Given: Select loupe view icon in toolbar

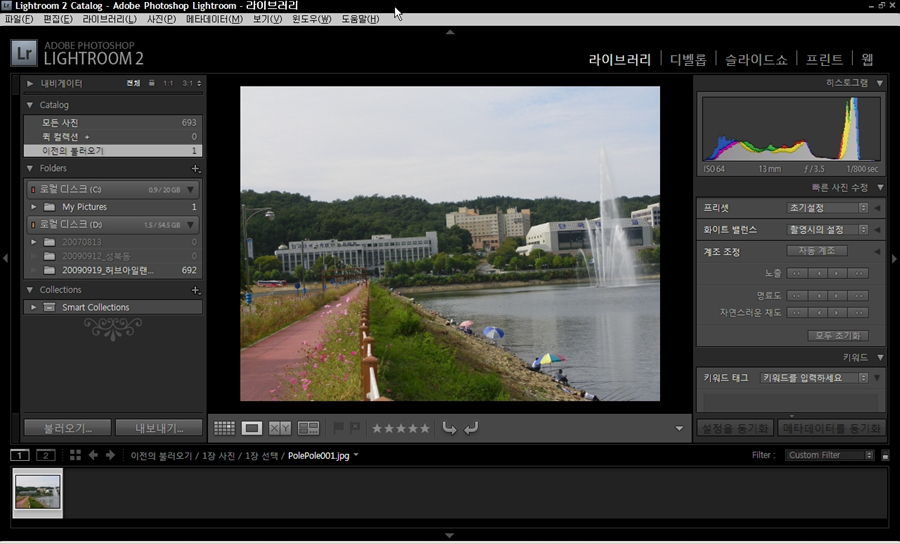Looking at the screenshot, I should pyautogui.click(x=252, y=428).
